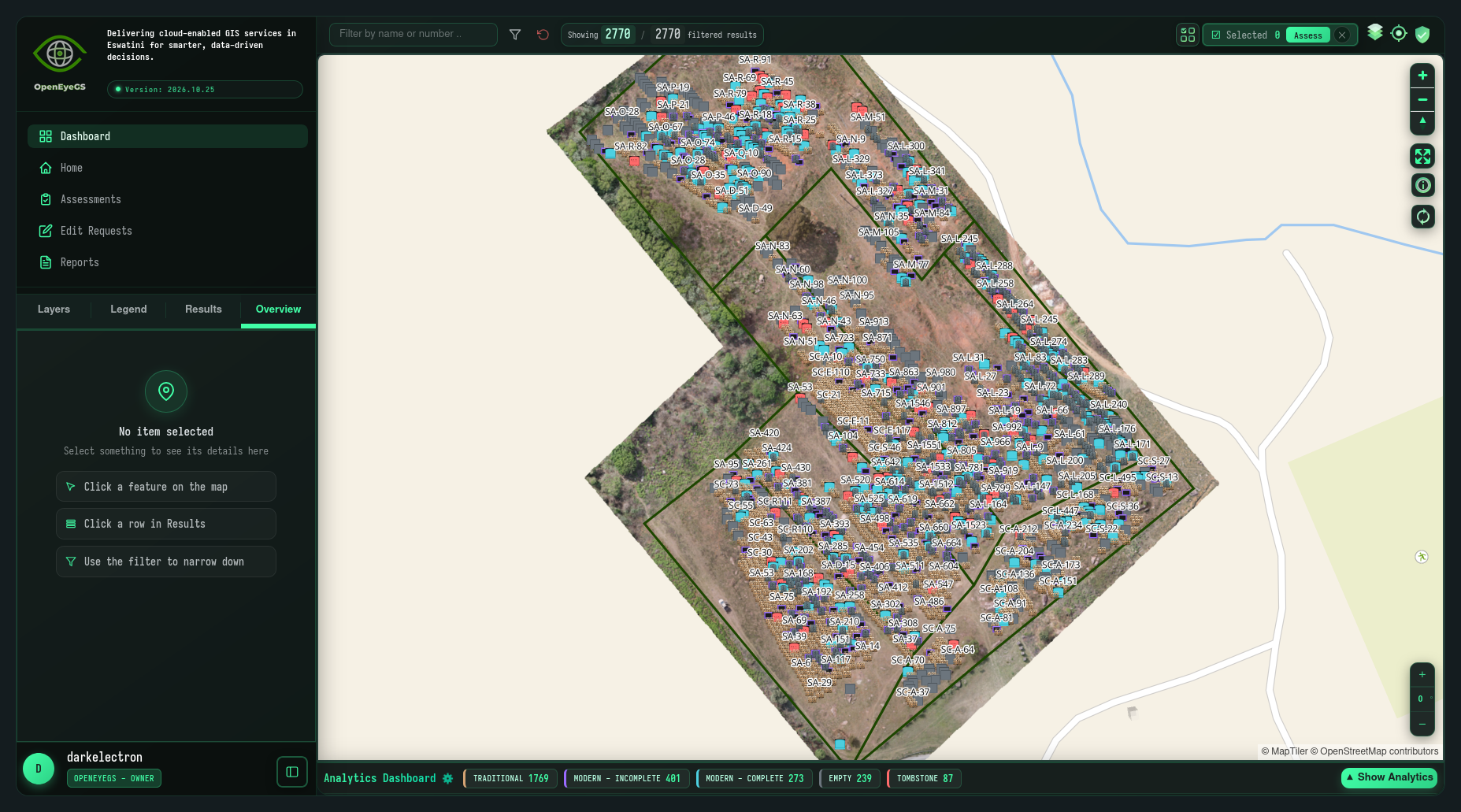
Task: Clear selection with X button
Action: [x=1342, y=35]
